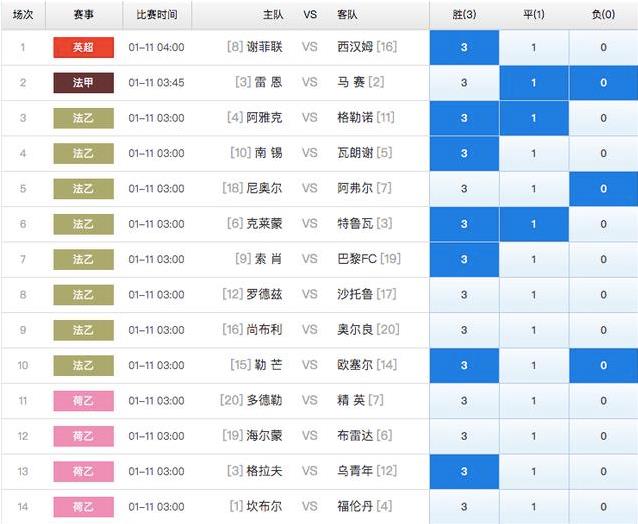This screenshot has width=638, height=524.
Task: Click the 平(1) column header
Action: 534,15
